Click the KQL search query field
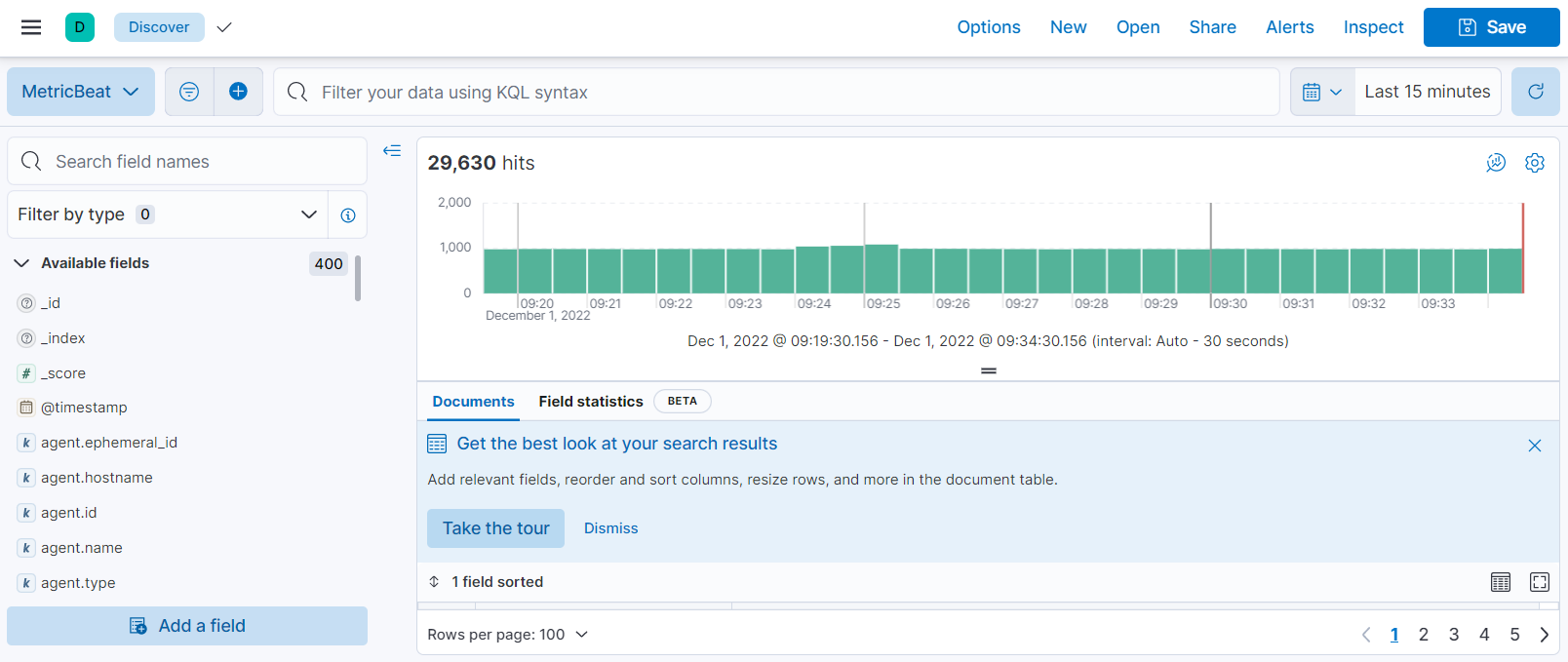 coord(780,92)
